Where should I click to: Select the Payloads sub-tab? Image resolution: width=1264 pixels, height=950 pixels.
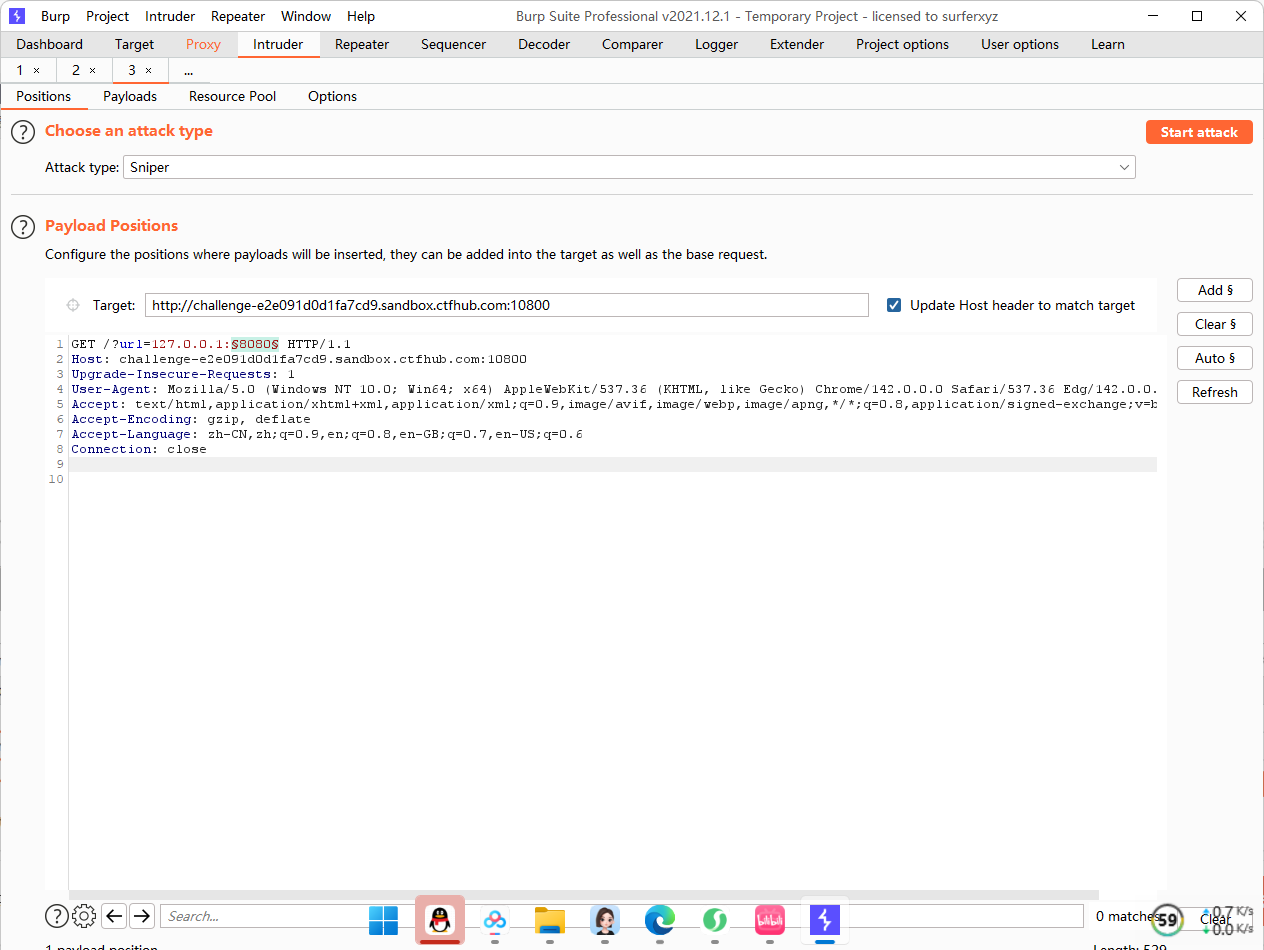[130, 96]
